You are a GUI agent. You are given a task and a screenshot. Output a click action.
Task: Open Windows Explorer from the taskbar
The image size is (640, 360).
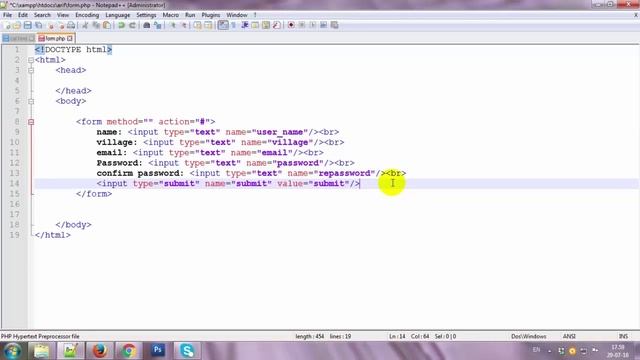41,351
